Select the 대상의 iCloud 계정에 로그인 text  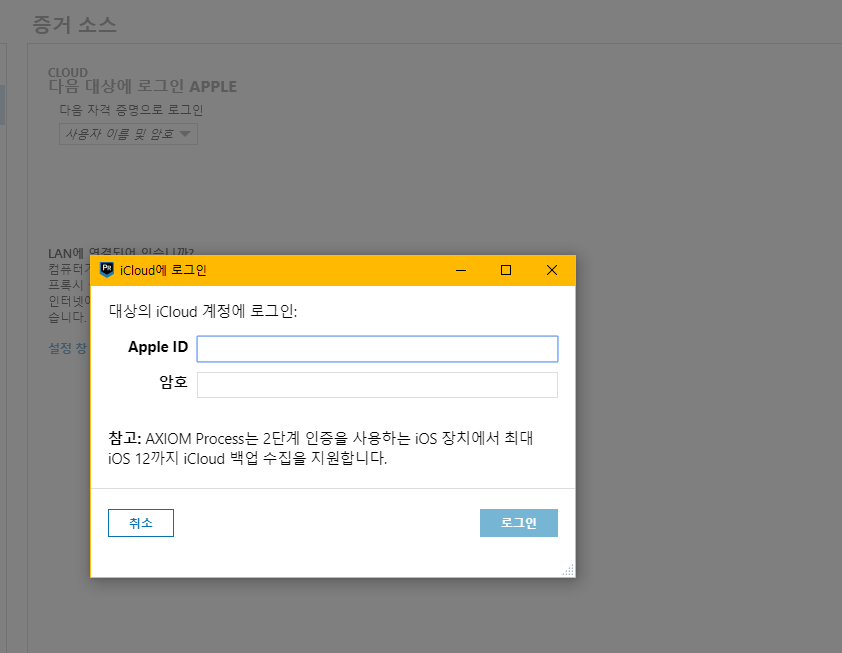203,311
